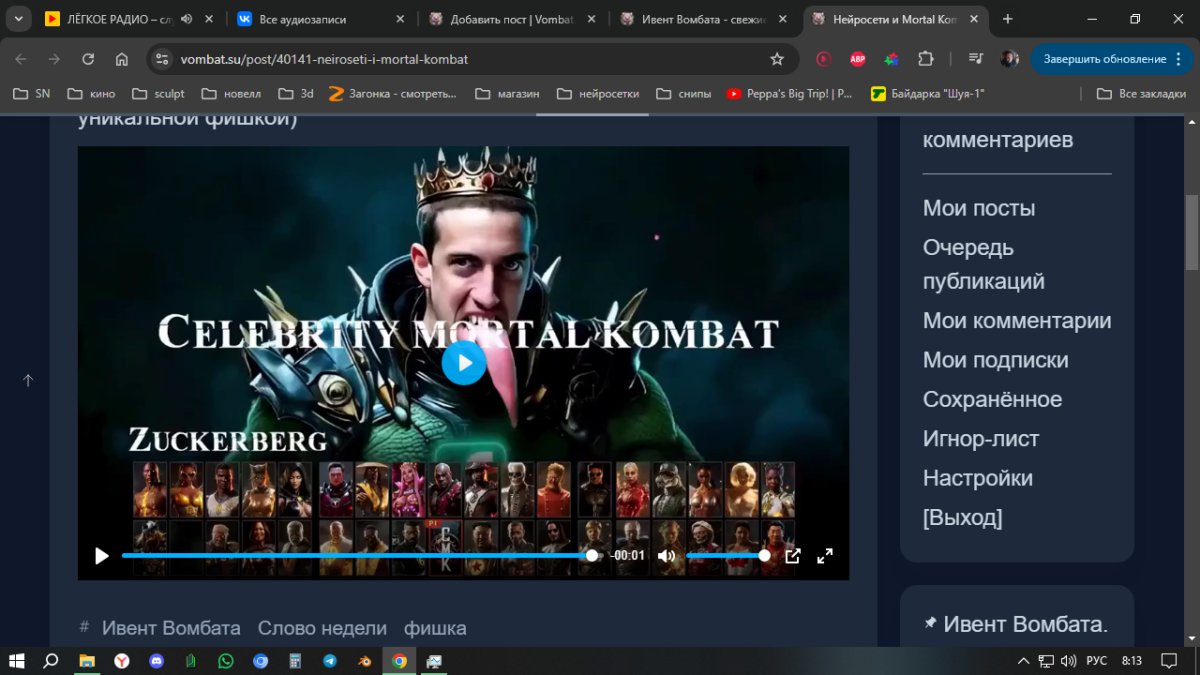Screen dimensions: 1200x675
Task: Open the магазин bookmarks folder
Action: [506, 94]
